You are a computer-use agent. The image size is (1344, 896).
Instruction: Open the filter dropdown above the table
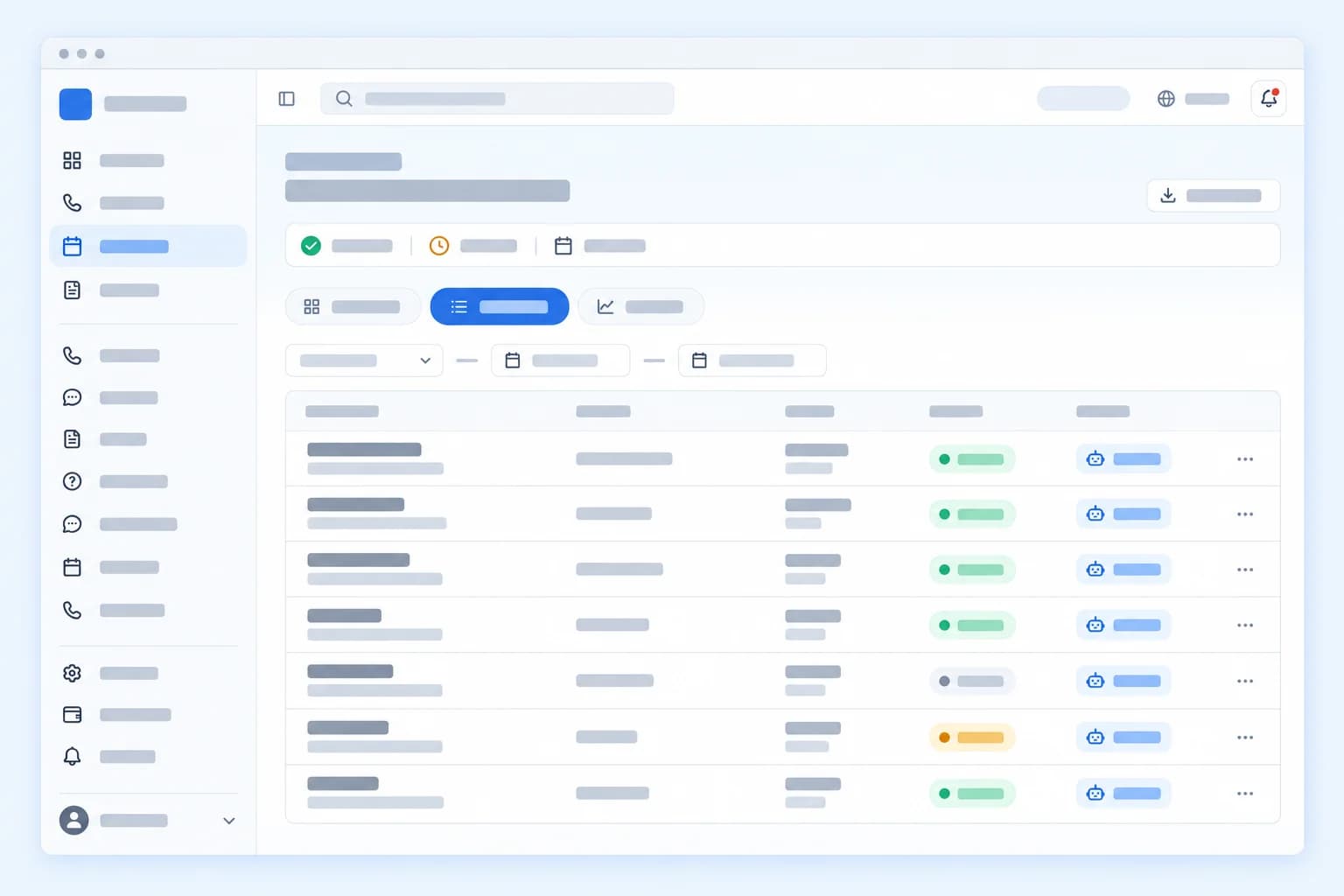(364, 360)
